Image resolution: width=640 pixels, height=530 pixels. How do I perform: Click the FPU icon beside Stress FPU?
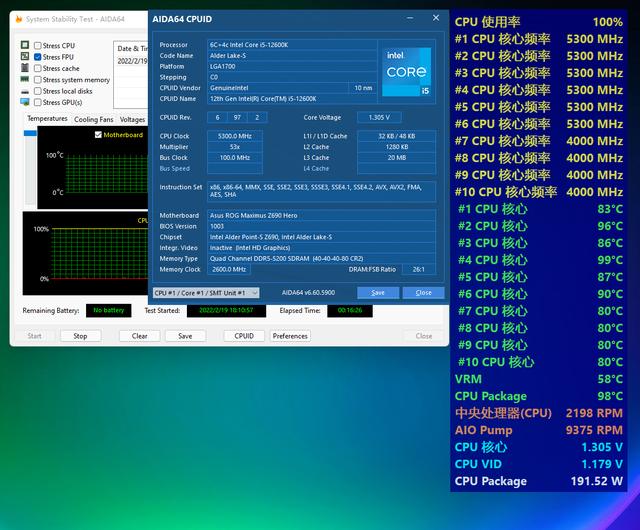tap(25, 56)
